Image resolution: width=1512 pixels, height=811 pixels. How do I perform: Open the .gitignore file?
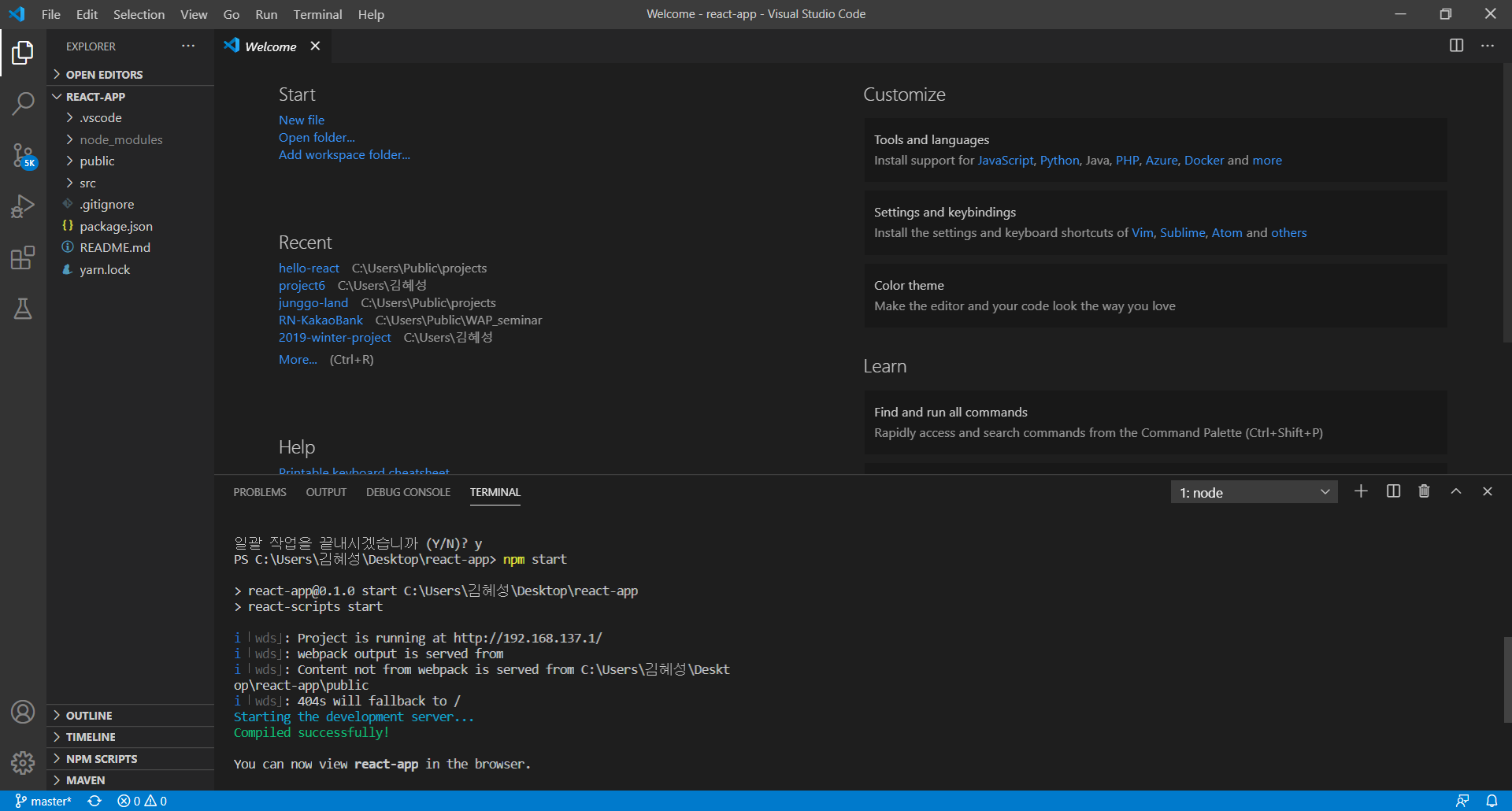point(130,204)
